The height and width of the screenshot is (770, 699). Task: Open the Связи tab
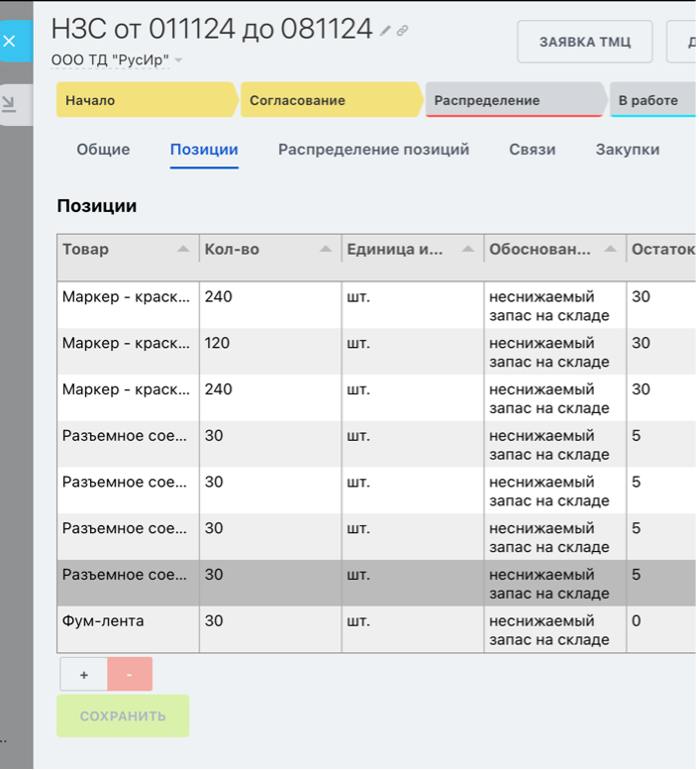[x=532, y=150]
